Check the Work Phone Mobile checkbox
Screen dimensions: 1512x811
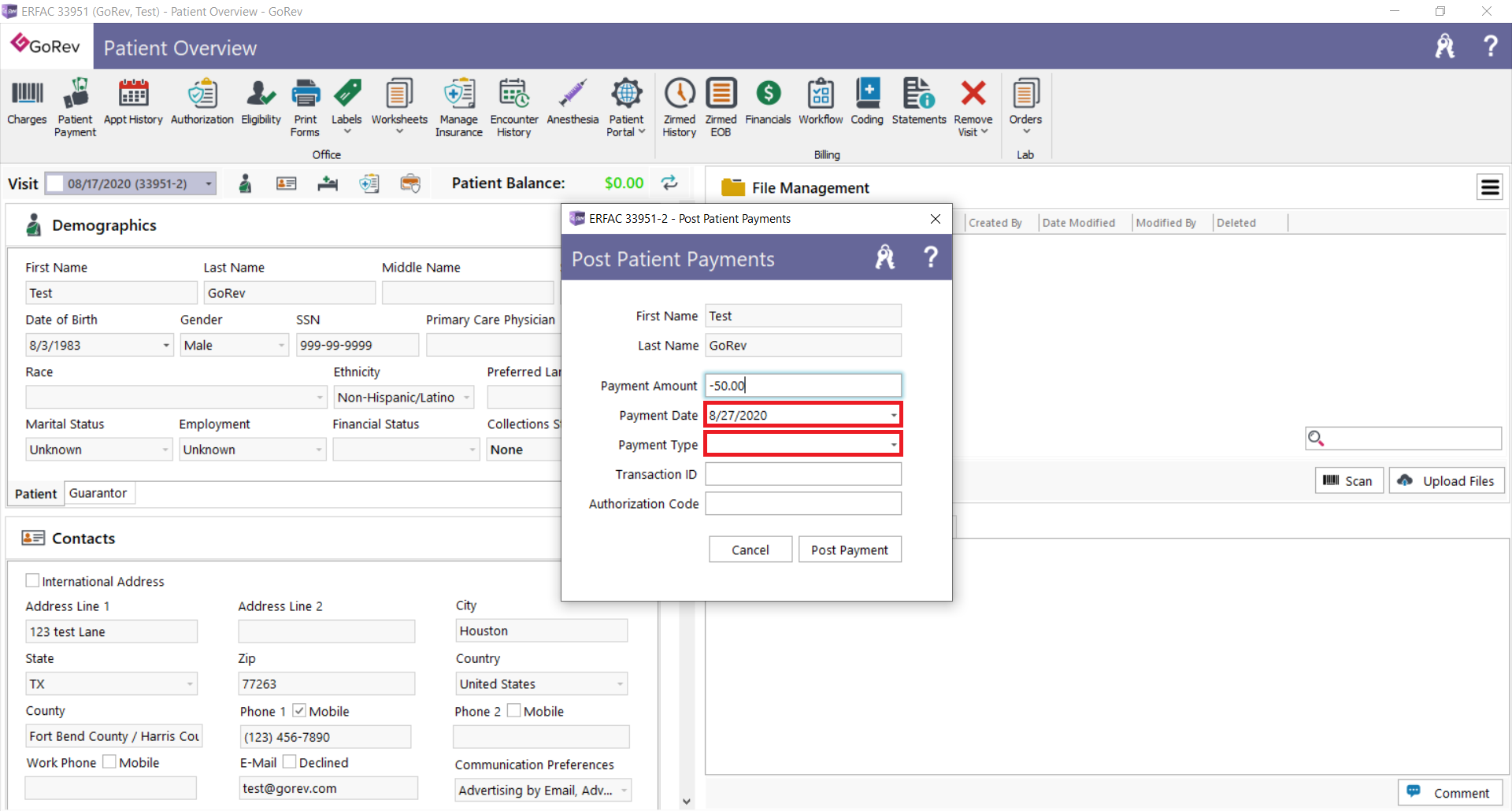(109, 761)
